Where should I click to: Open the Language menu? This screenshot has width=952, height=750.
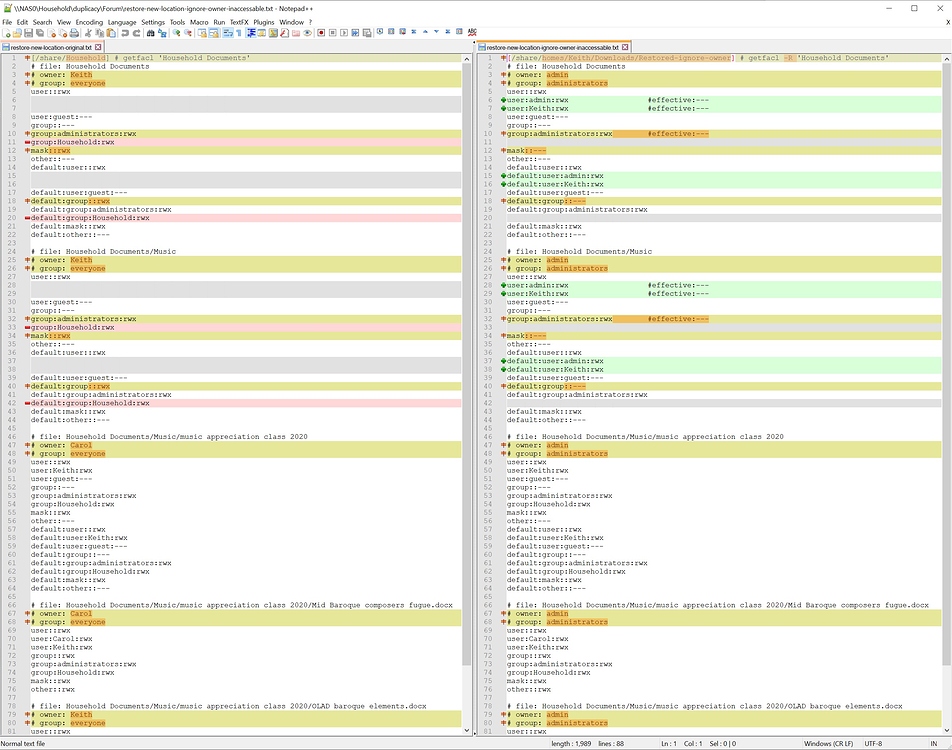pyautogui.click(x=122, y=22)
